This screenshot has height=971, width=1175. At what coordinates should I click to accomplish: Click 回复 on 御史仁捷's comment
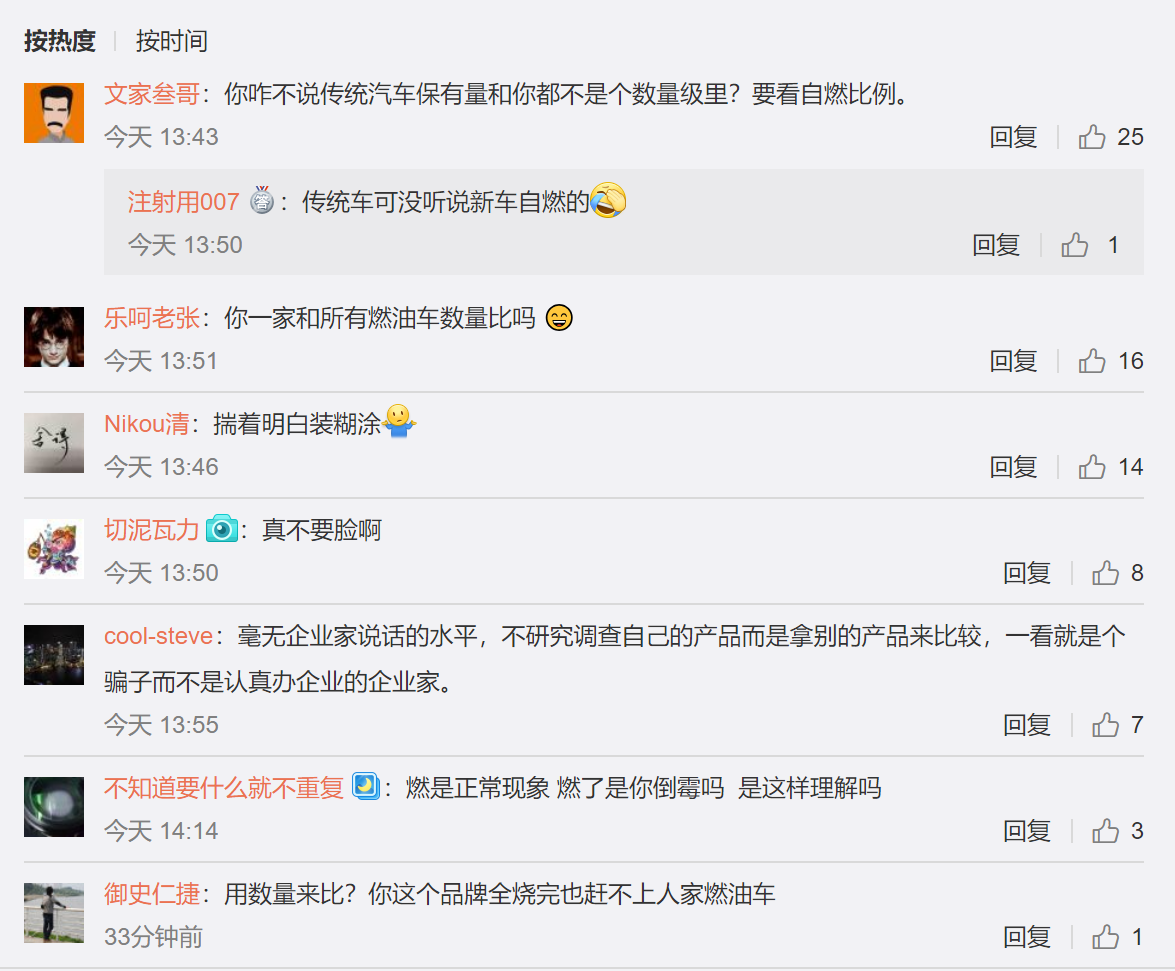[x=1027, y=937]
